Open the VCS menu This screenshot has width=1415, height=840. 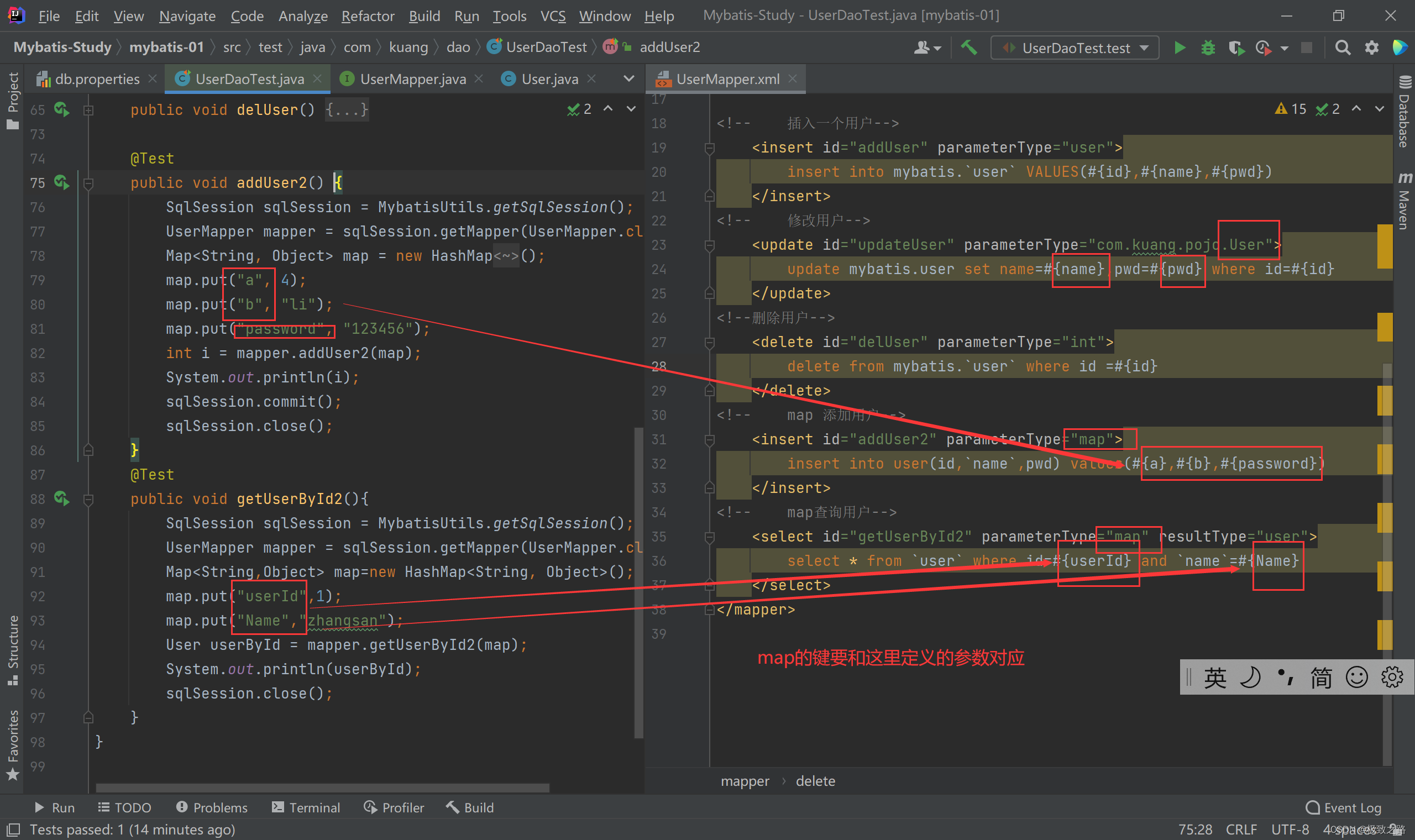coord(552,16)
